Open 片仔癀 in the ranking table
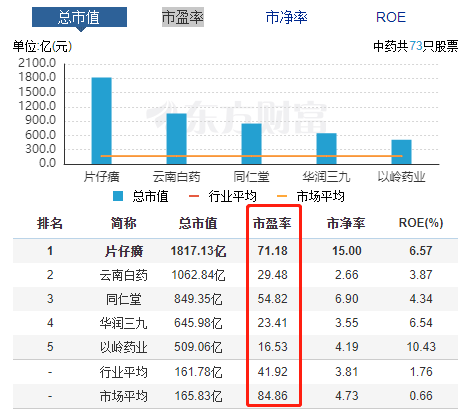This screenshot has height=412, width=471. click(x=124, y=251)
